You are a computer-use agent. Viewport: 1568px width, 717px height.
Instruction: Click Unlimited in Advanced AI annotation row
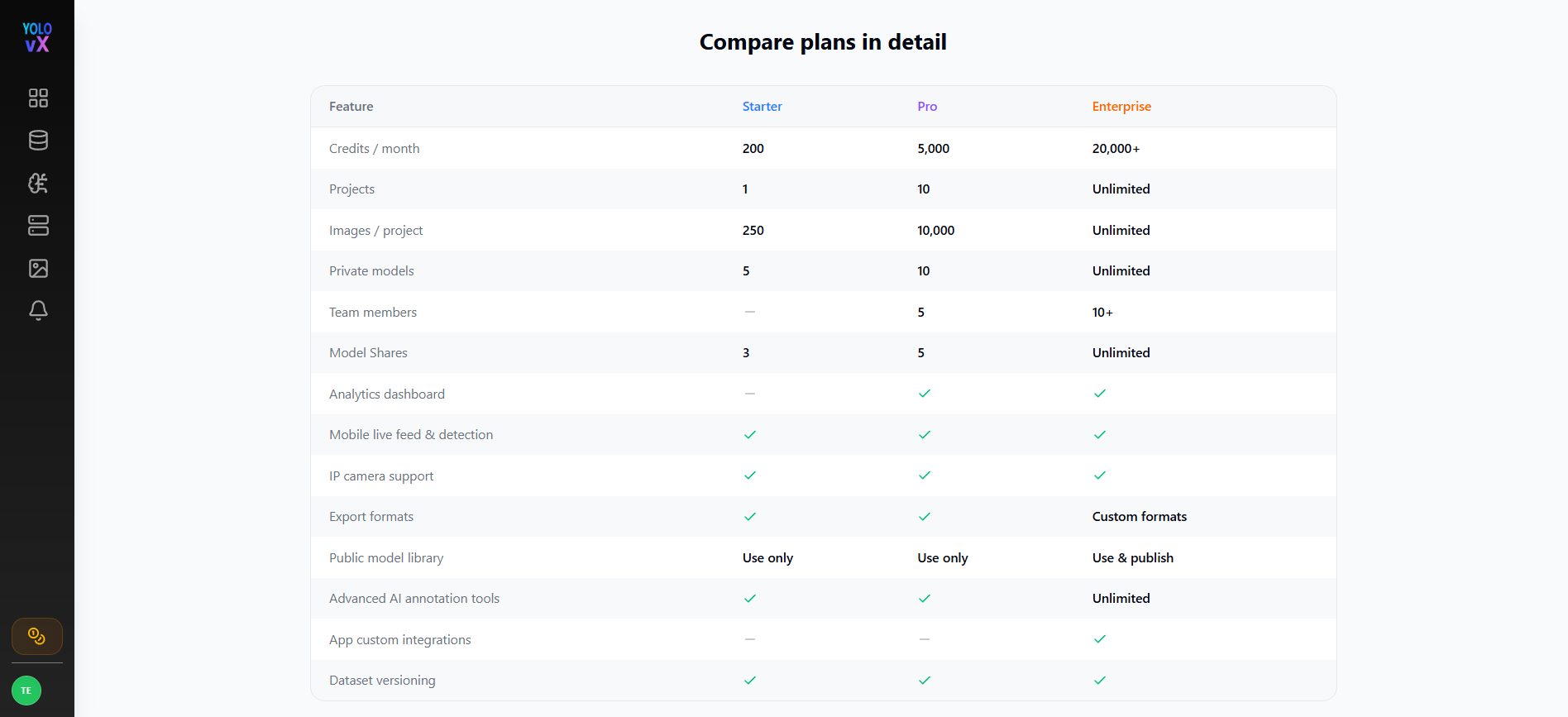[1121, 599]
